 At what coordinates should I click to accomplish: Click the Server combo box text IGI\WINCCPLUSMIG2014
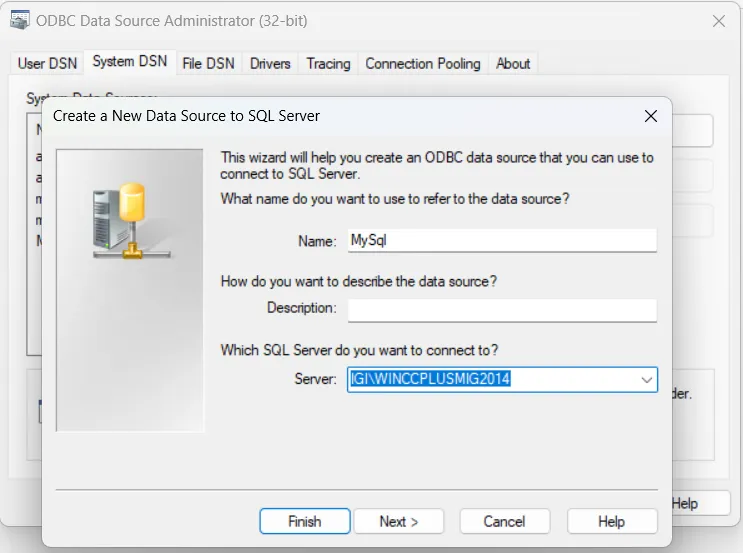[x=431, y=380]
